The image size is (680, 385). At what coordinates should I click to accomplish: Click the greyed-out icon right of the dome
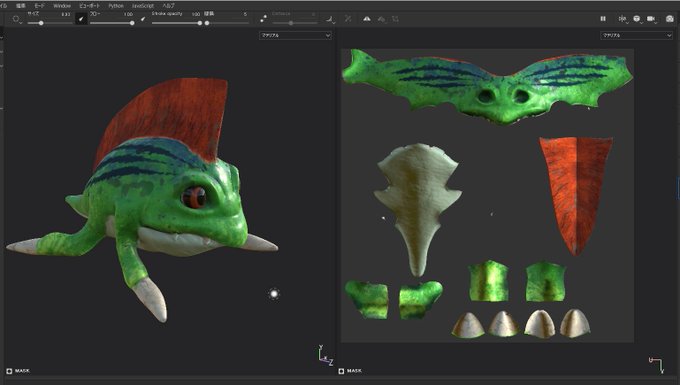[381, 19]
